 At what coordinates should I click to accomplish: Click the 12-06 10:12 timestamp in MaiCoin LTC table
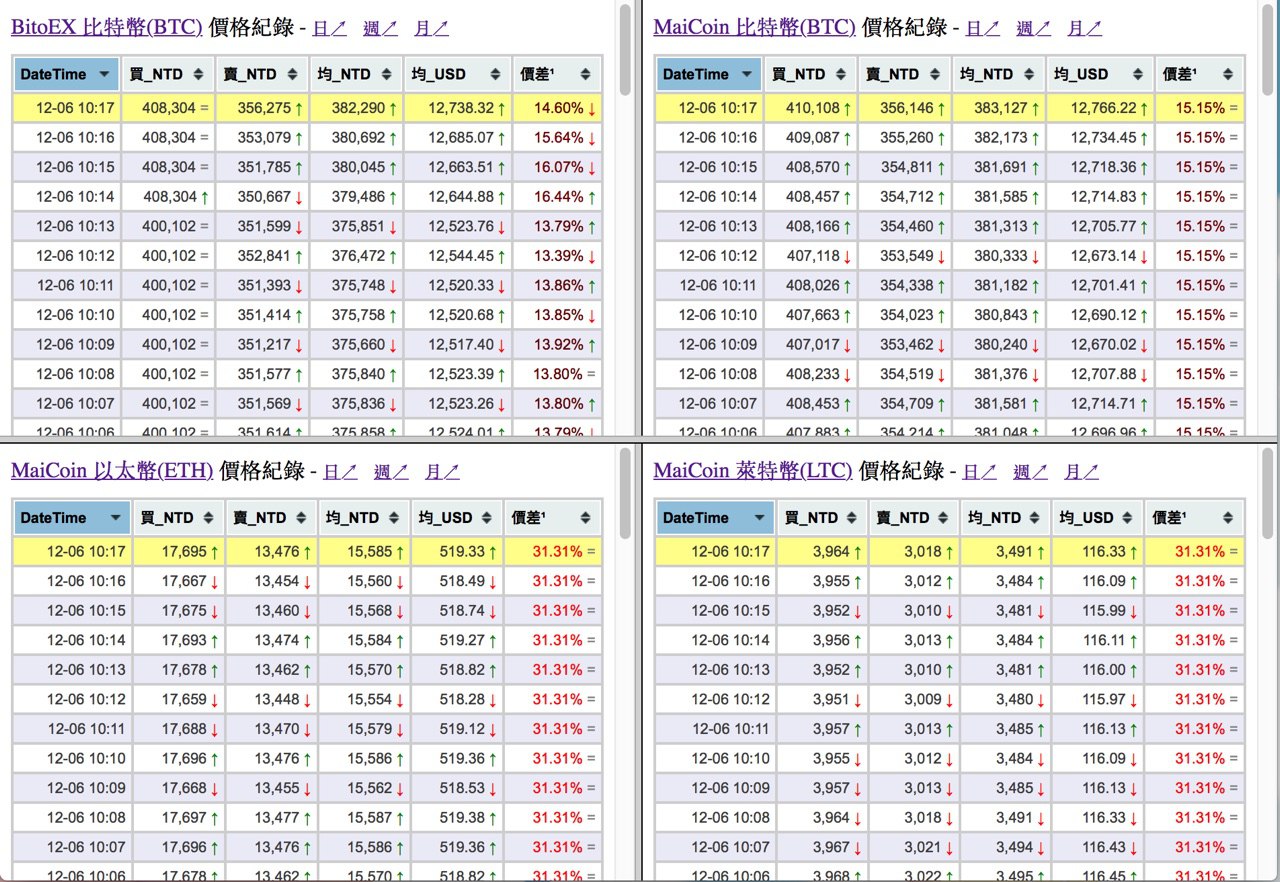(x=715, y=700)
